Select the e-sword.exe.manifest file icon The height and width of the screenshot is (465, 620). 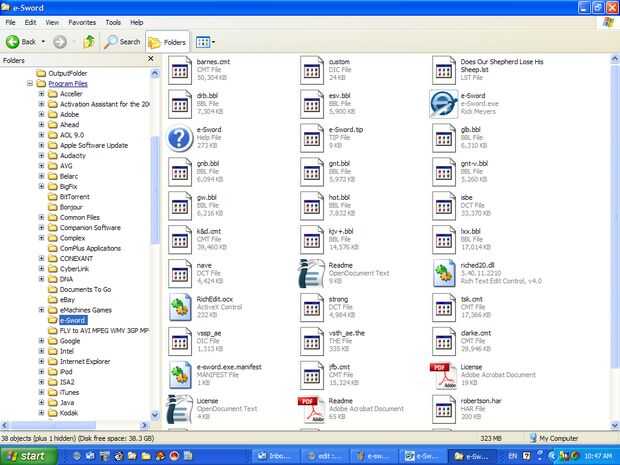pyautogui.click(x=180, y=375)
